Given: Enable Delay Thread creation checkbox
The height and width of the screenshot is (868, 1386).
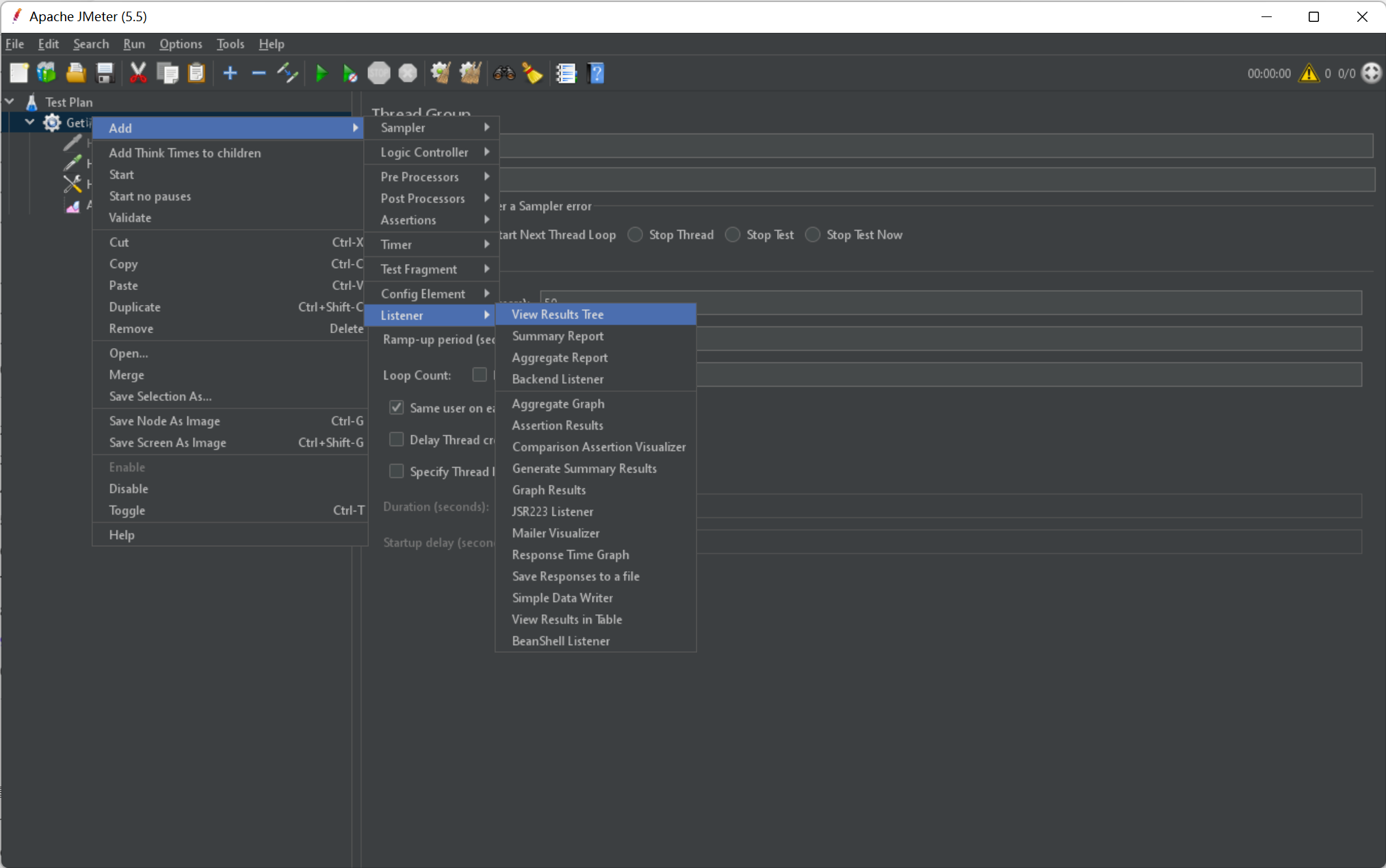Looking at the screenshot, I should [397, 440].
